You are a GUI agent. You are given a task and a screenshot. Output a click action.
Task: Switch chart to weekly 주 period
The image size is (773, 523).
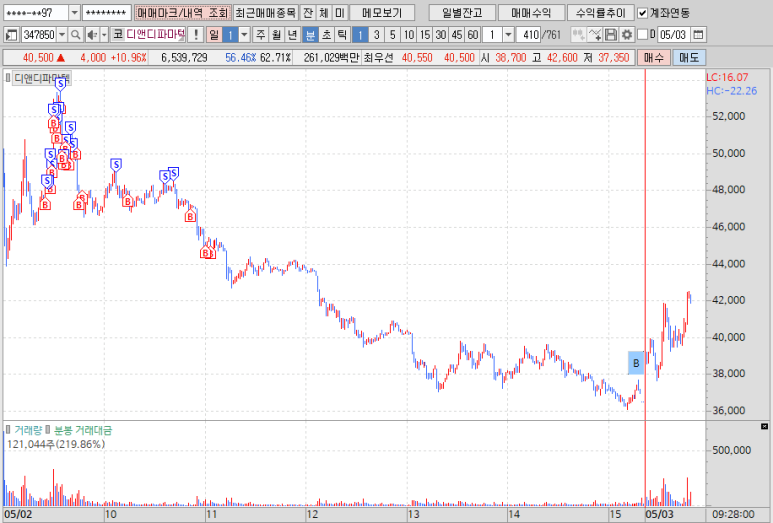coord(261,35)
